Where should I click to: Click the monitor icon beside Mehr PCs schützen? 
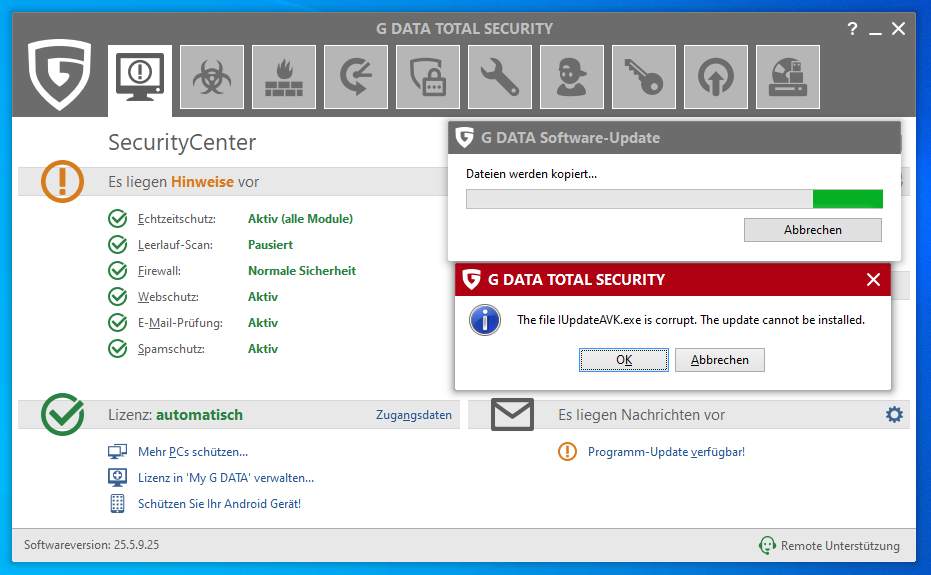tap(117, 452)
